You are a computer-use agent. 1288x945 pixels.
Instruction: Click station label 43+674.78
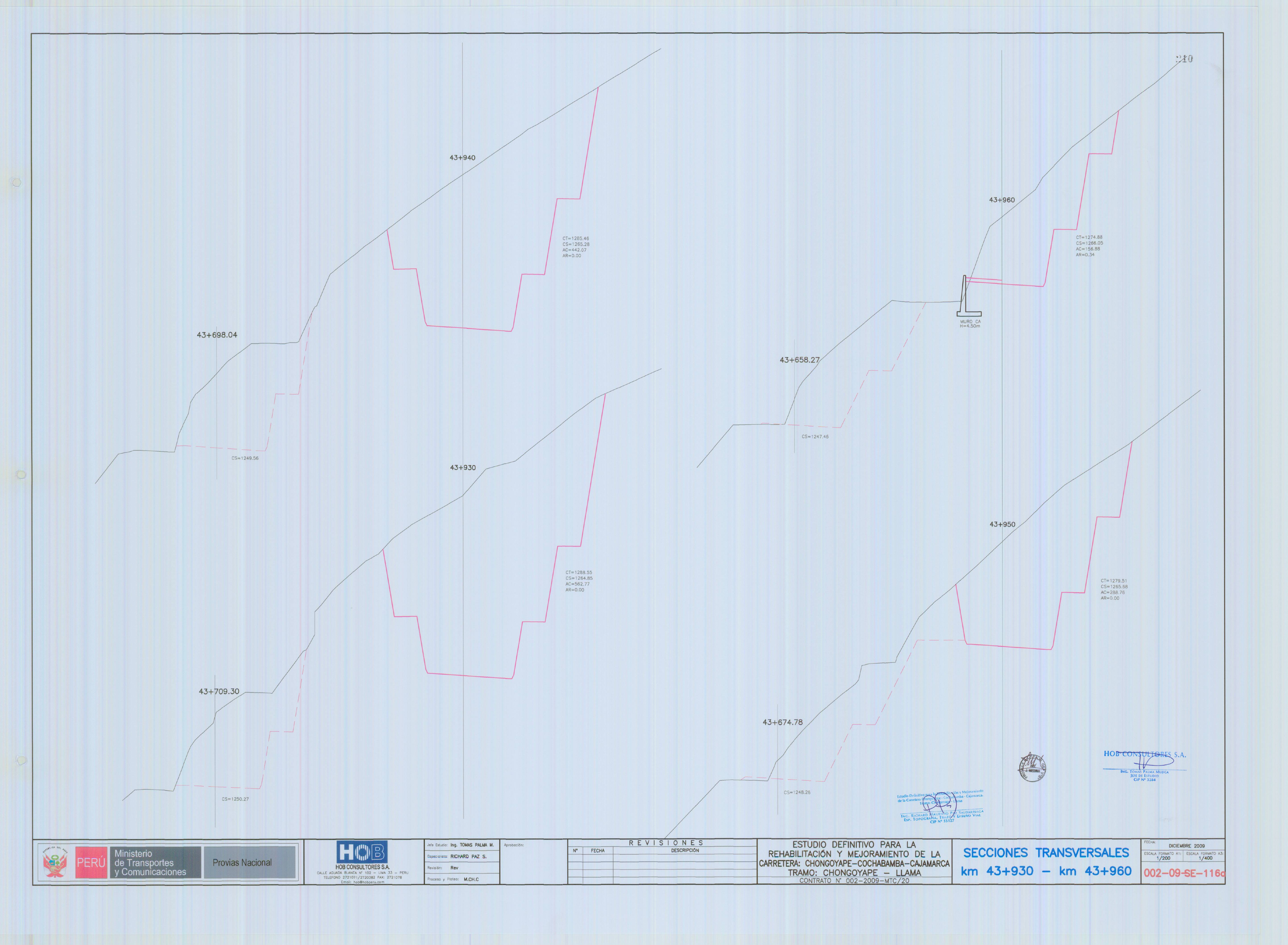[x=783, y=722]
